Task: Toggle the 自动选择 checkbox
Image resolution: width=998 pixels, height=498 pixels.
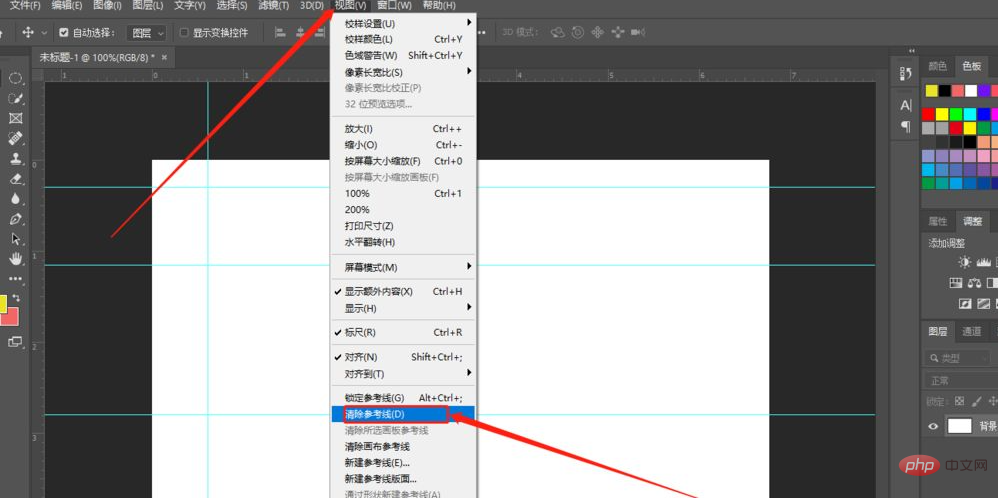Action: 64,32
